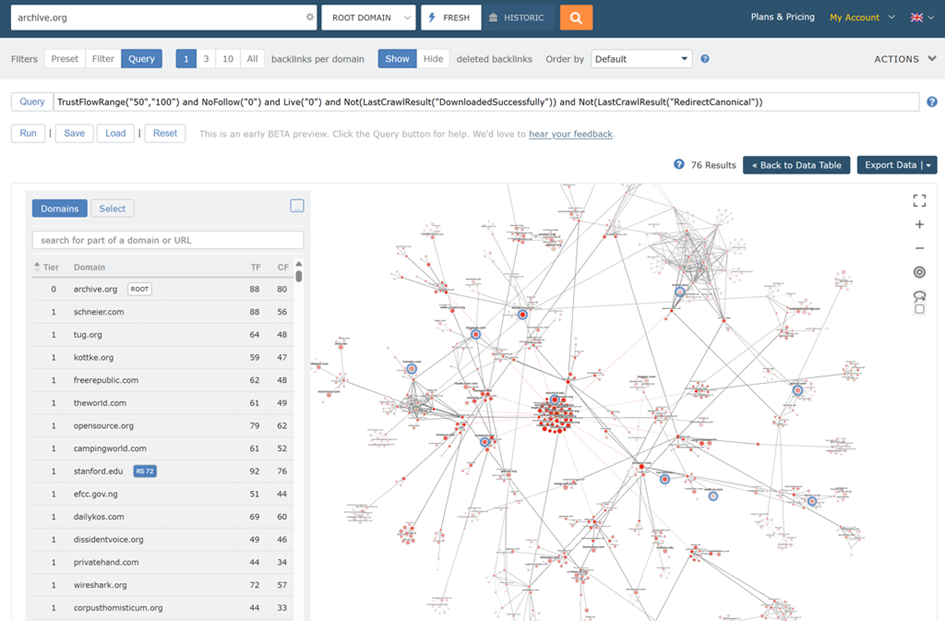This screenshot has height=621, width=945.
Task: Select the dailykos.com row
Action: click(x=163, y=517)
